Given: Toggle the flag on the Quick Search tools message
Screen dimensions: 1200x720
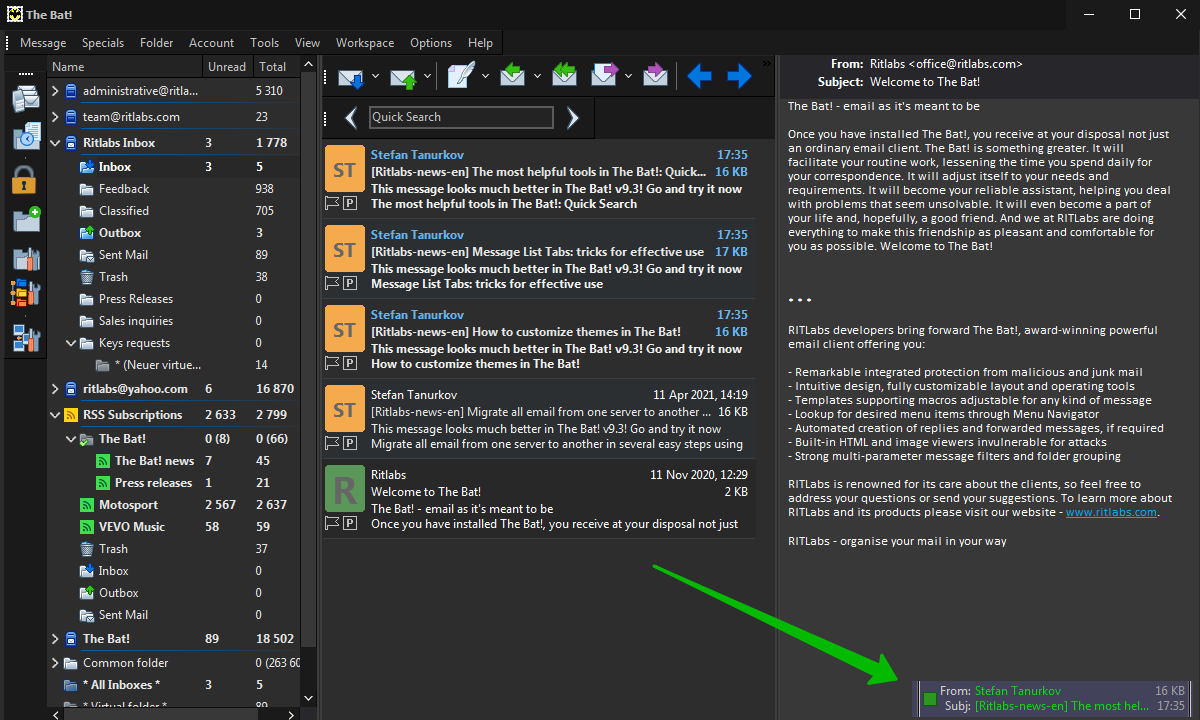Looking at the screenshot, I should tap(333, 203).
